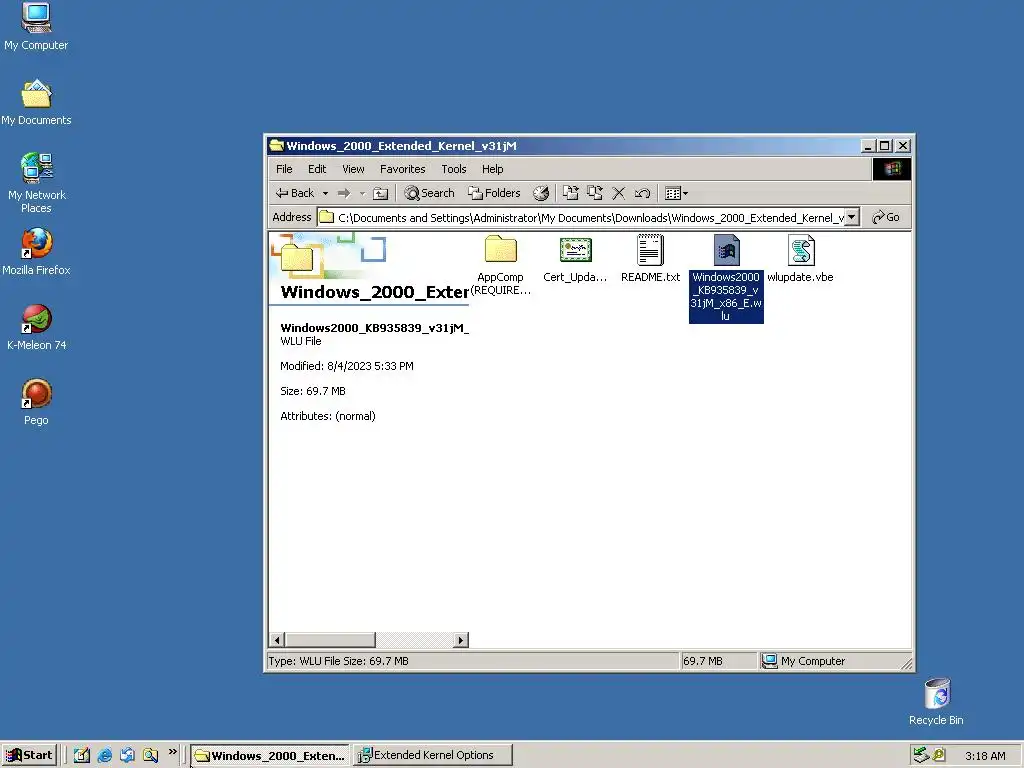Maximize the Explorer window
Viewport: 1024px width, 768px height.
[884, 146]
